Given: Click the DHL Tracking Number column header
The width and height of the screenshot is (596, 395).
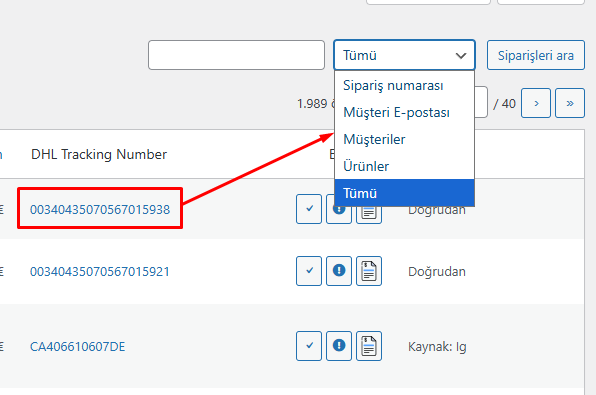Looking at the screenshot, I should point(99,154).
